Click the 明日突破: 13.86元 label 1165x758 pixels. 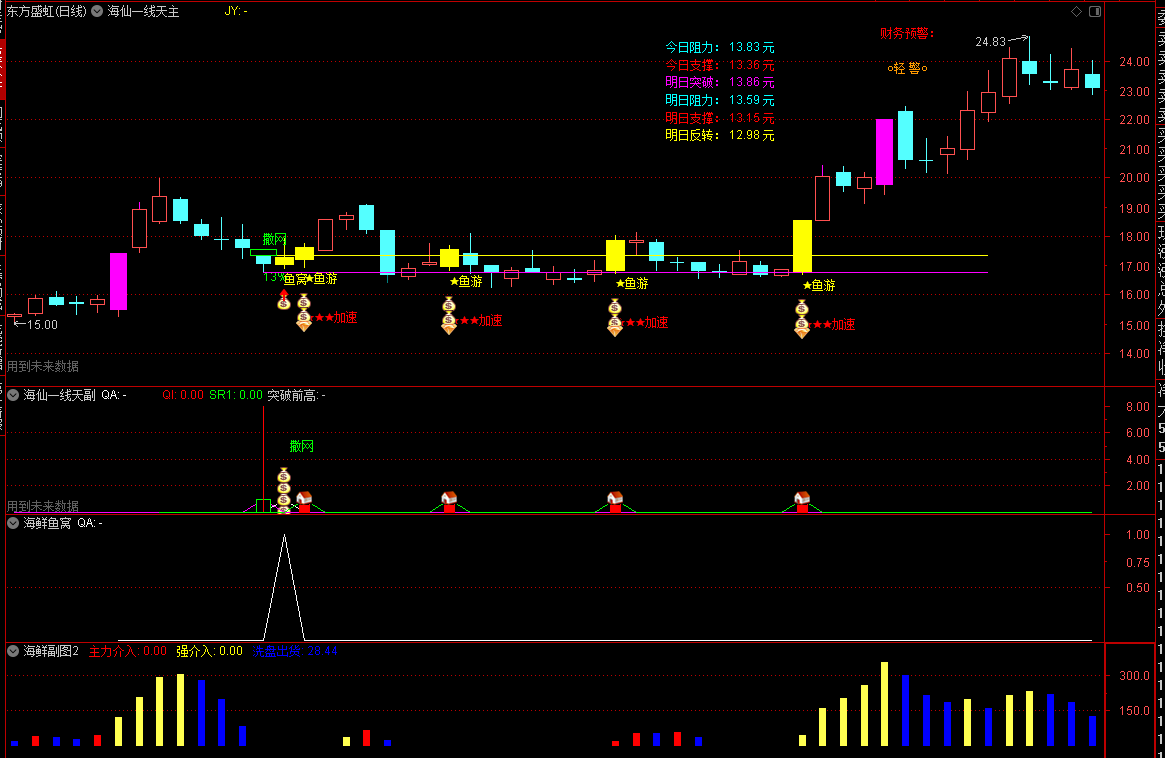coord(719,82)
